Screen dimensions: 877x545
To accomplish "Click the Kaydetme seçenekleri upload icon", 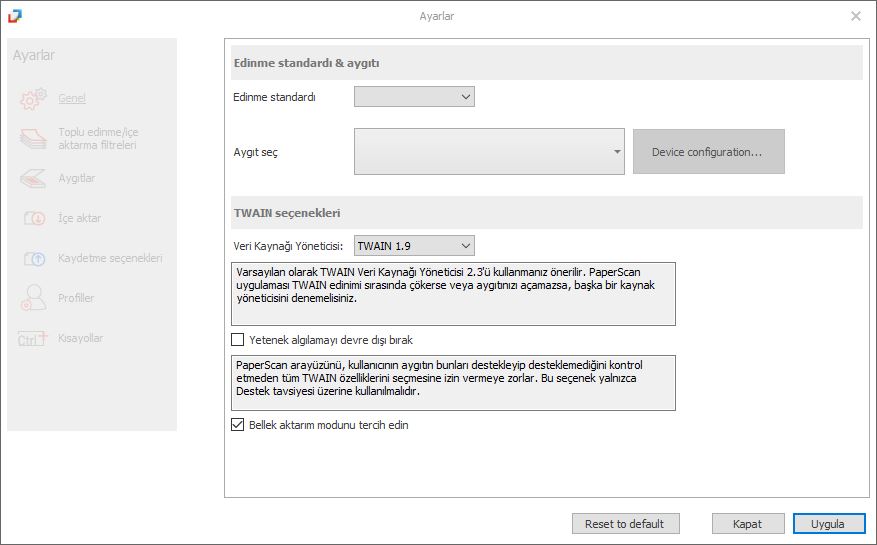I will coord(34,259).
